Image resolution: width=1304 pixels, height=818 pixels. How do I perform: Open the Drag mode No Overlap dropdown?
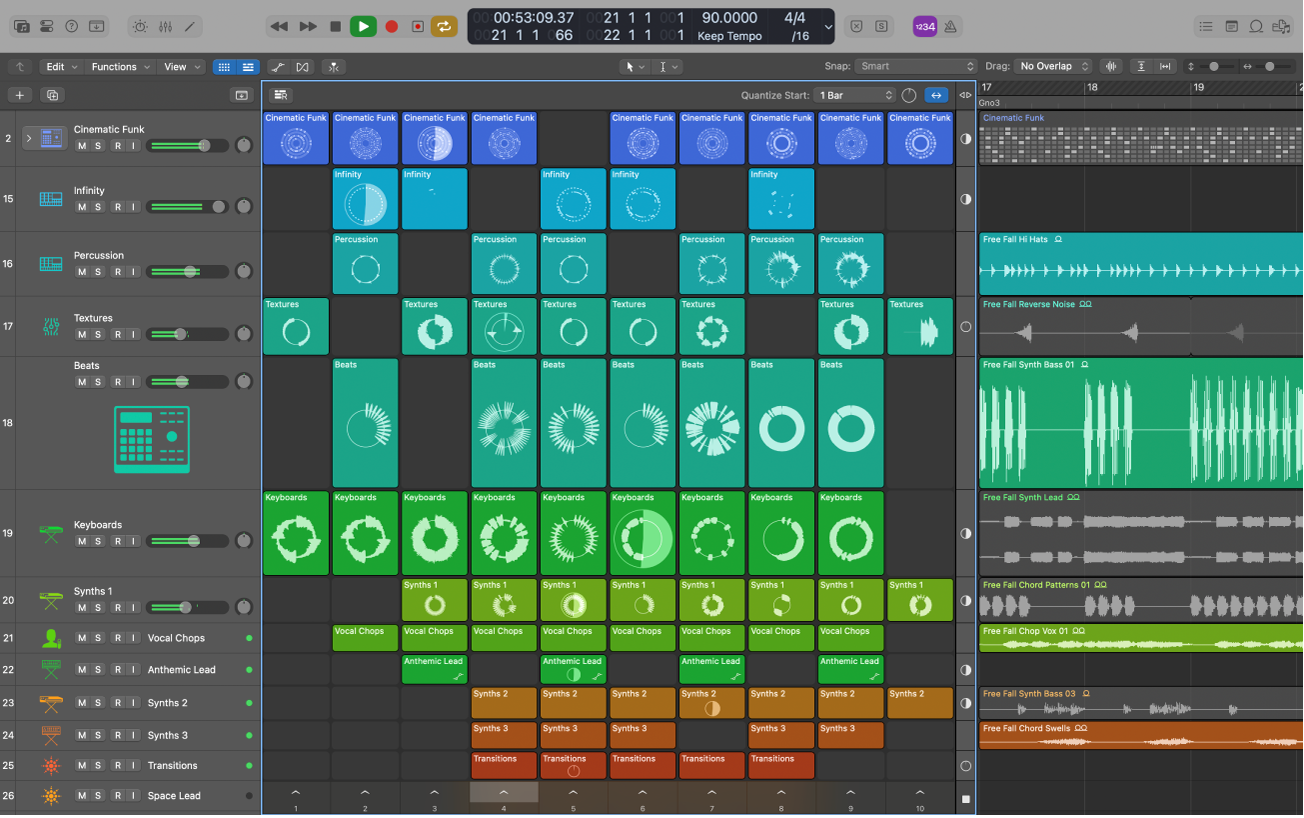[x=1049, y=67]
